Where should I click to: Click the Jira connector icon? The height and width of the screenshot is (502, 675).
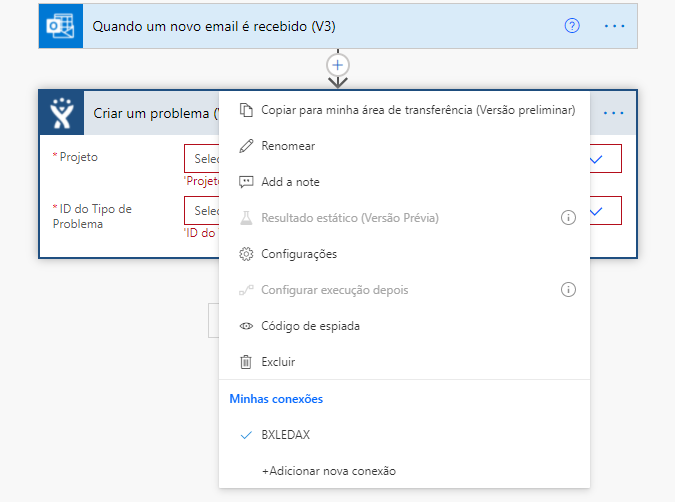[x=62, y=113]
